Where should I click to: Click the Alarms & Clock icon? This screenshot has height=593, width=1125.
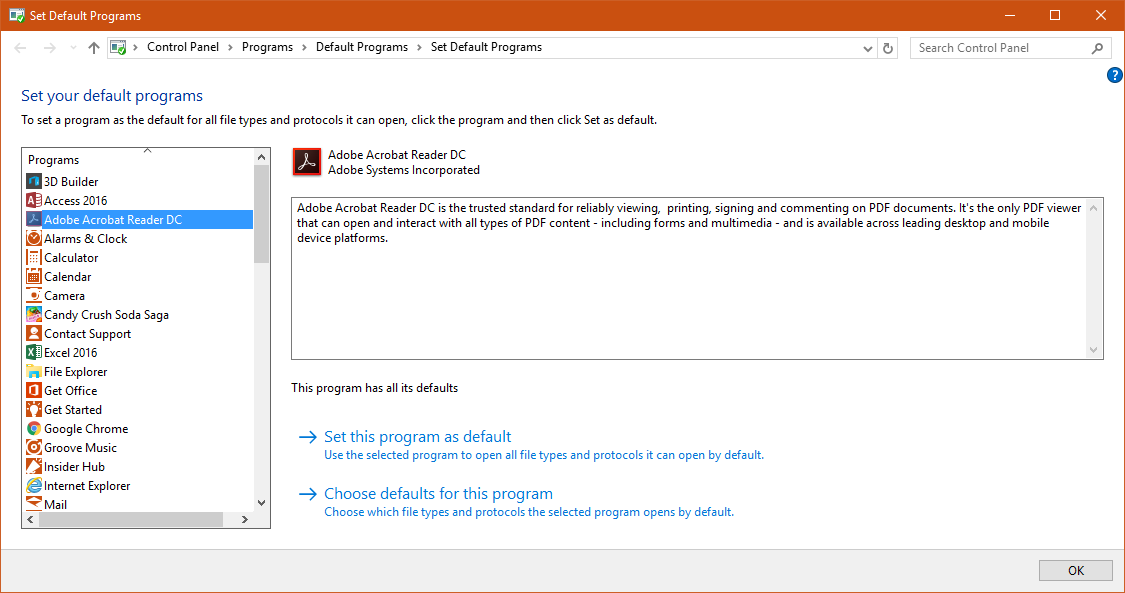click(x=34, y=238)
